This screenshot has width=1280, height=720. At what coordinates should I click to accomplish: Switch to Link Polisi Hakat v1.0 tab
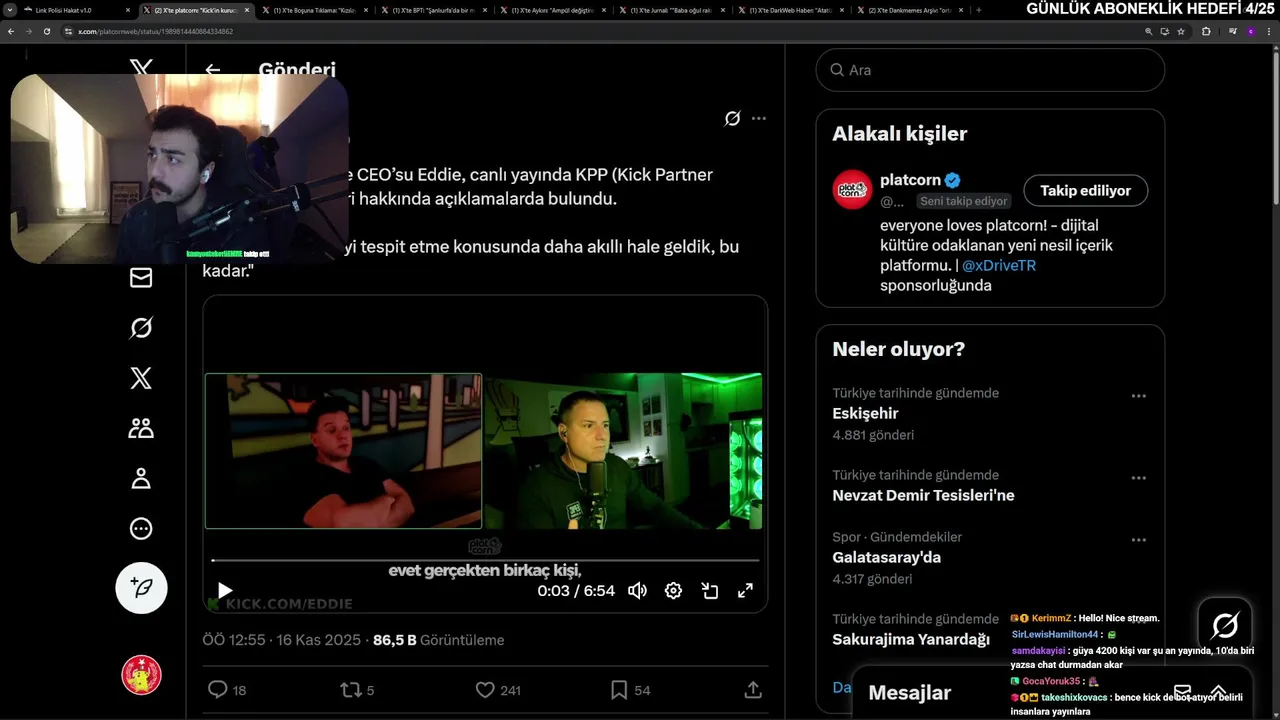[x=76, y=10]
